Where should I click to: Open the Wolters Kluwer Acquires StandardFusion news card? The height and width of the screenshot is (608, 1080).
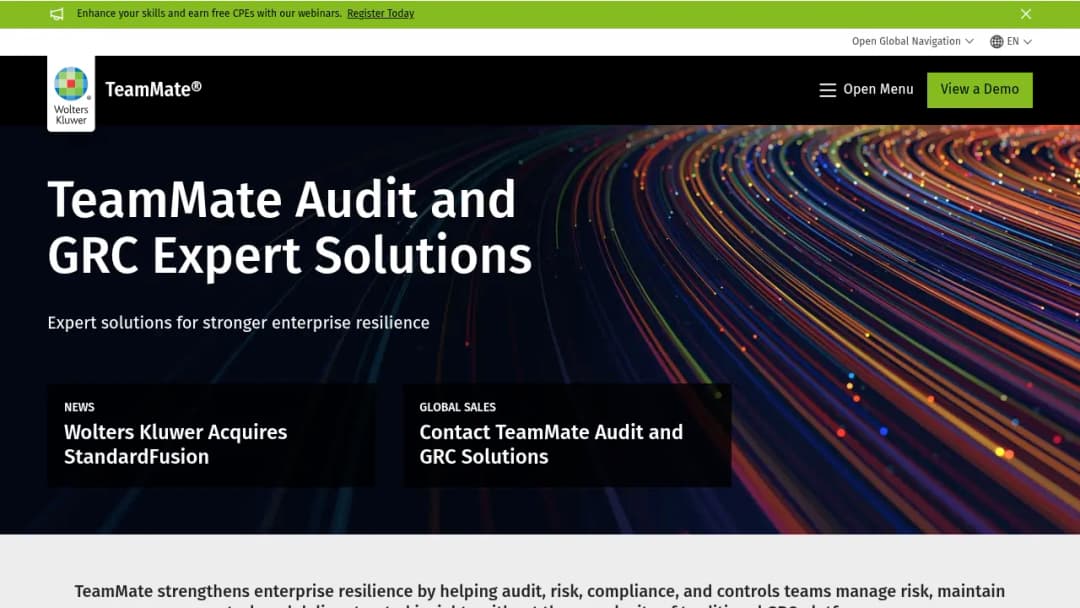211,435
